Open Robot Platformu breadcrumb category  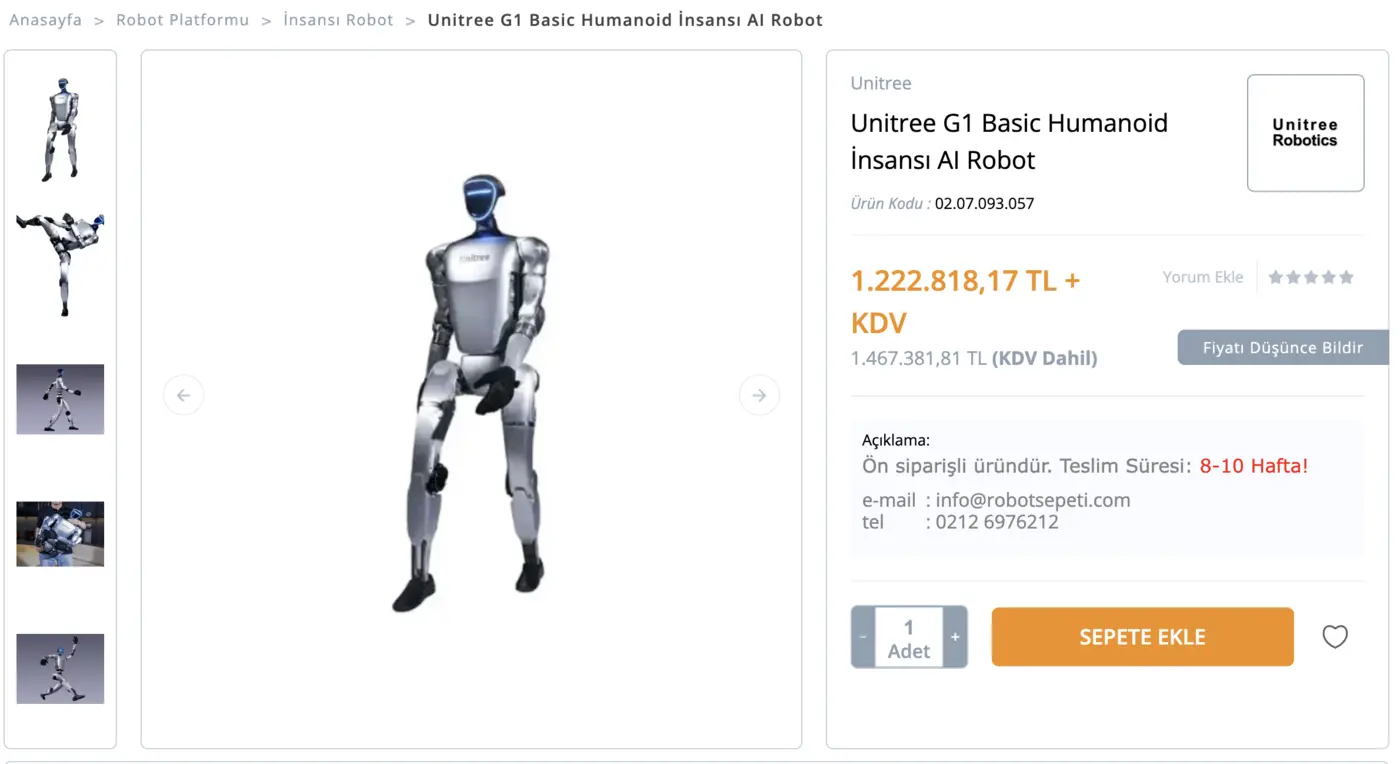point(183,20)
